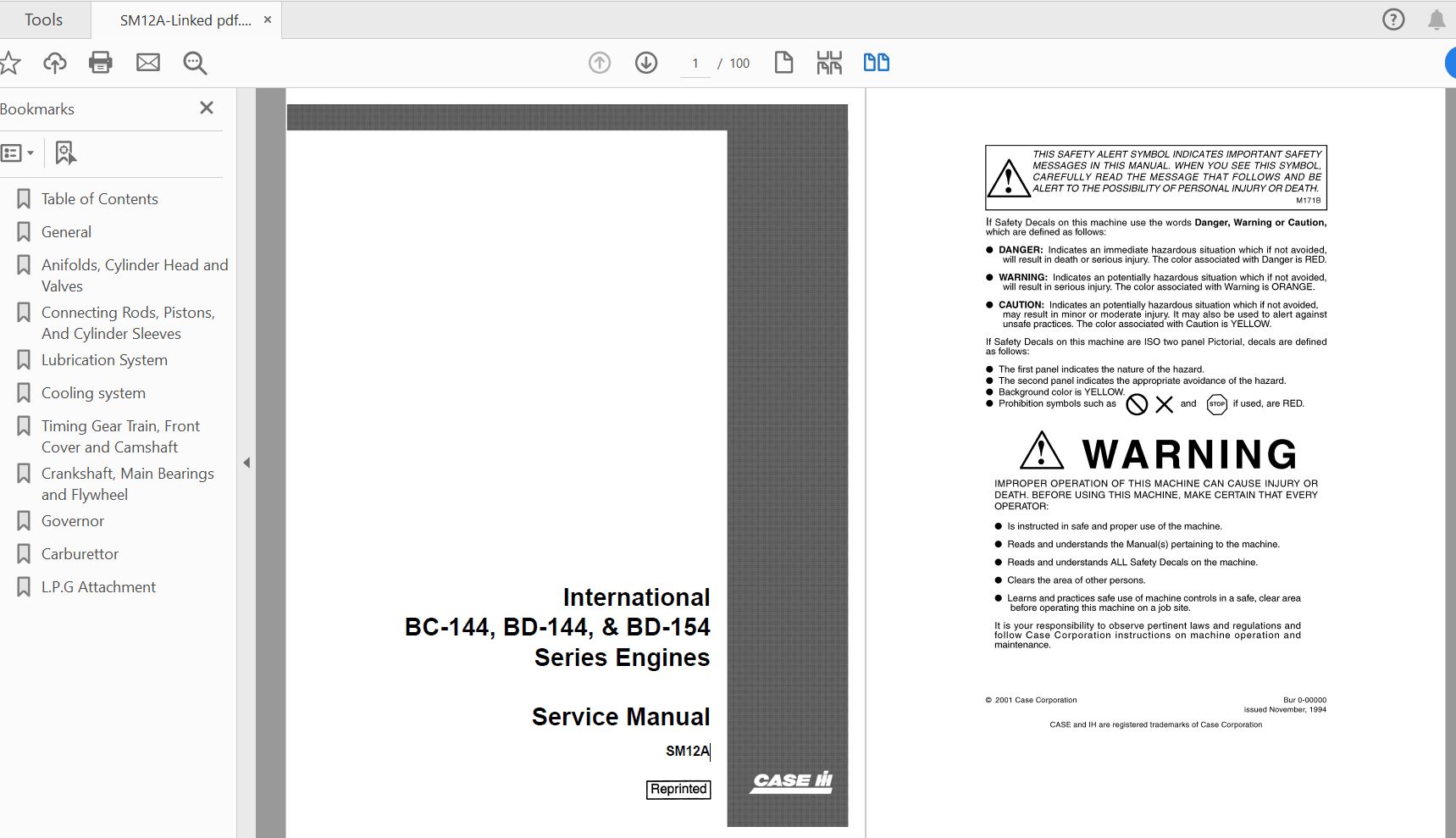The height and width of the screenshot is (838, 1456).
Task: Switch to the Tools tab
Action: tap(43, 19)
